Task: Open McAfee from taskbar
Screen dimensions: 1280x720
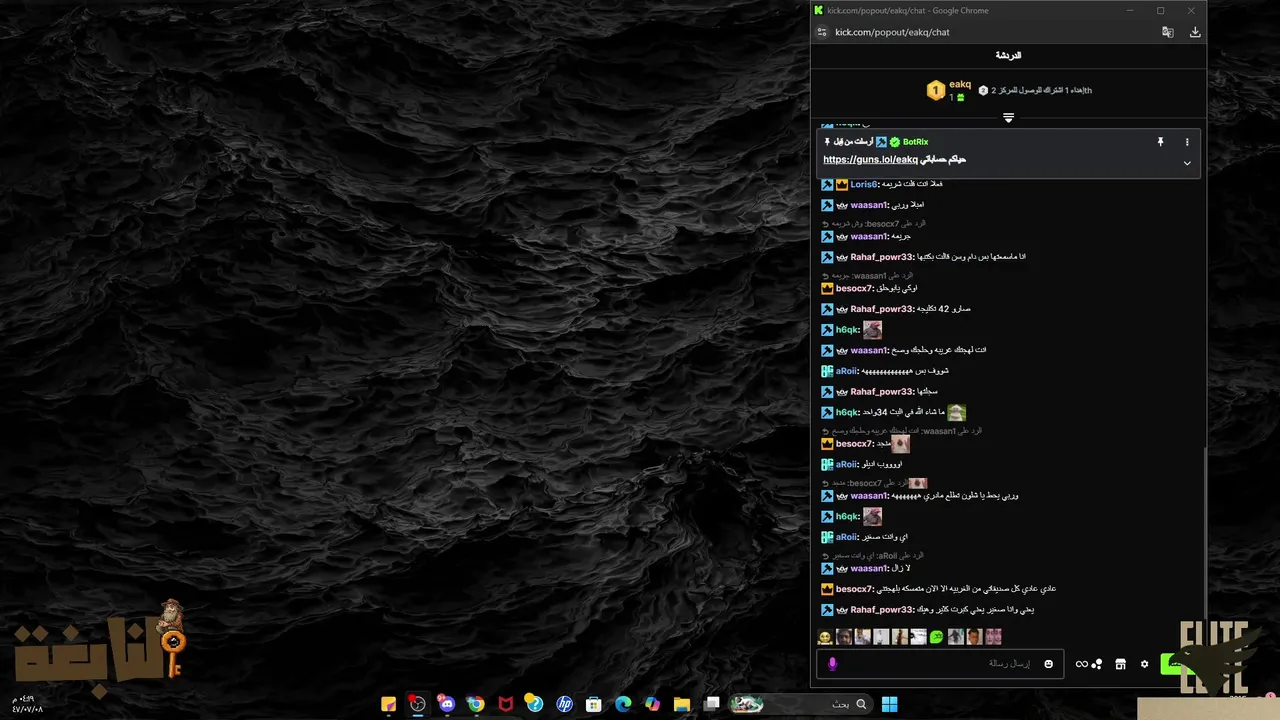Action: 506,704
